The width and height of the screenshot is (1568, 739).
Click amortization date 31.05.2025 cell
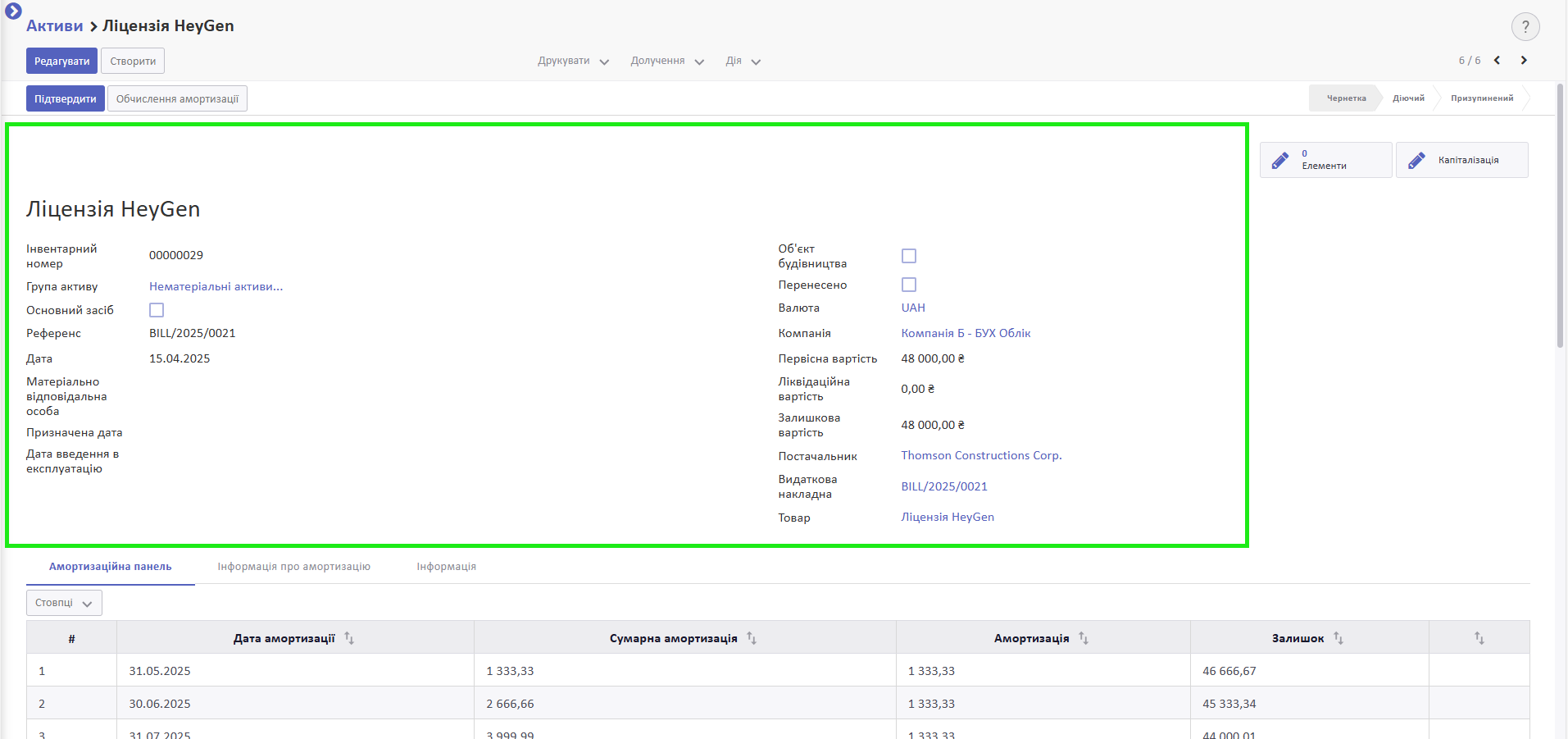(295, 670)
